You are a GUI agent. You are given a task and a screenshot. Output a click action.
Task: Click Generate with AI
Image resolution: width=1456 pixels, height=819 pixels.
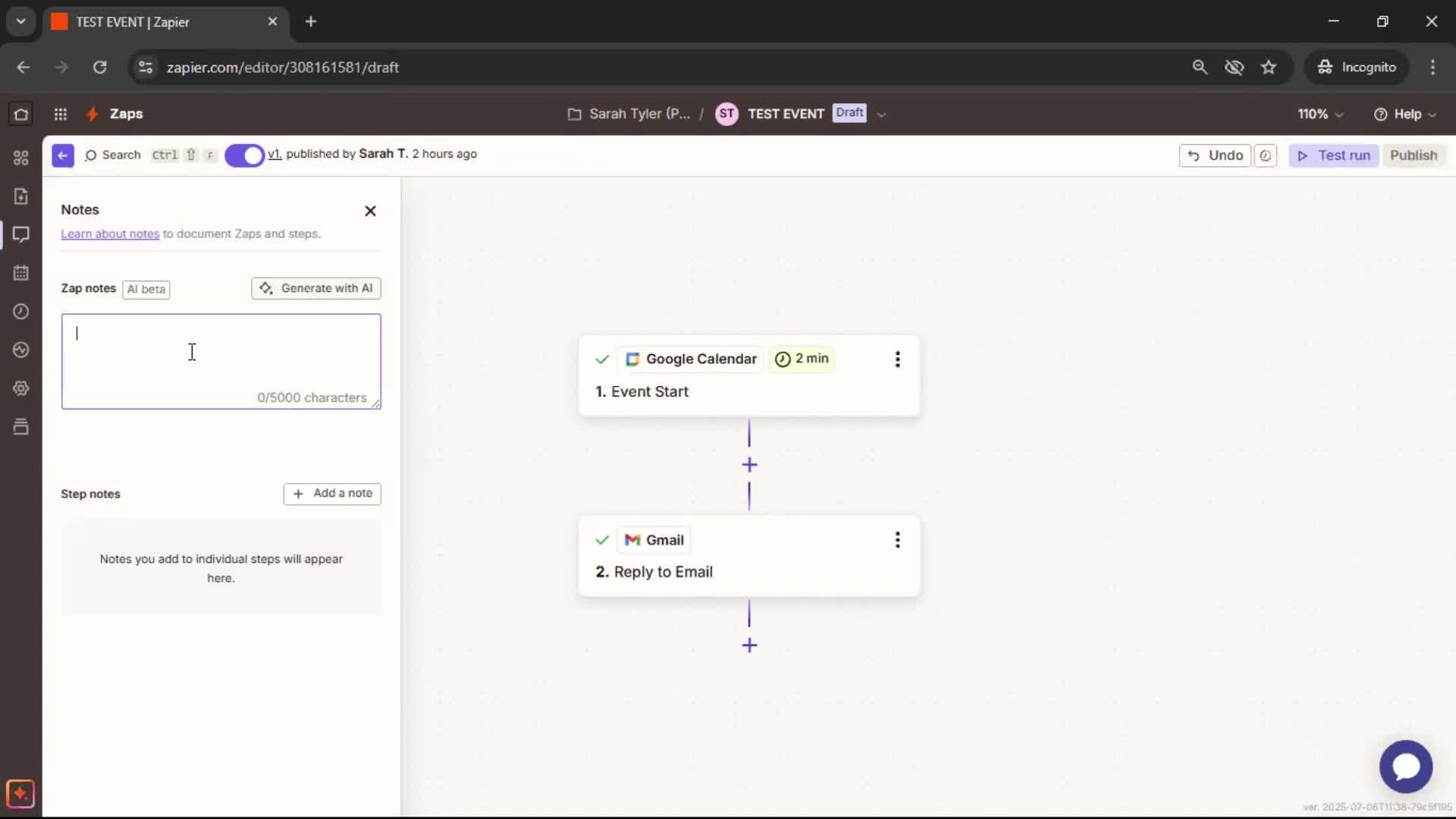(x=316, y=288)
